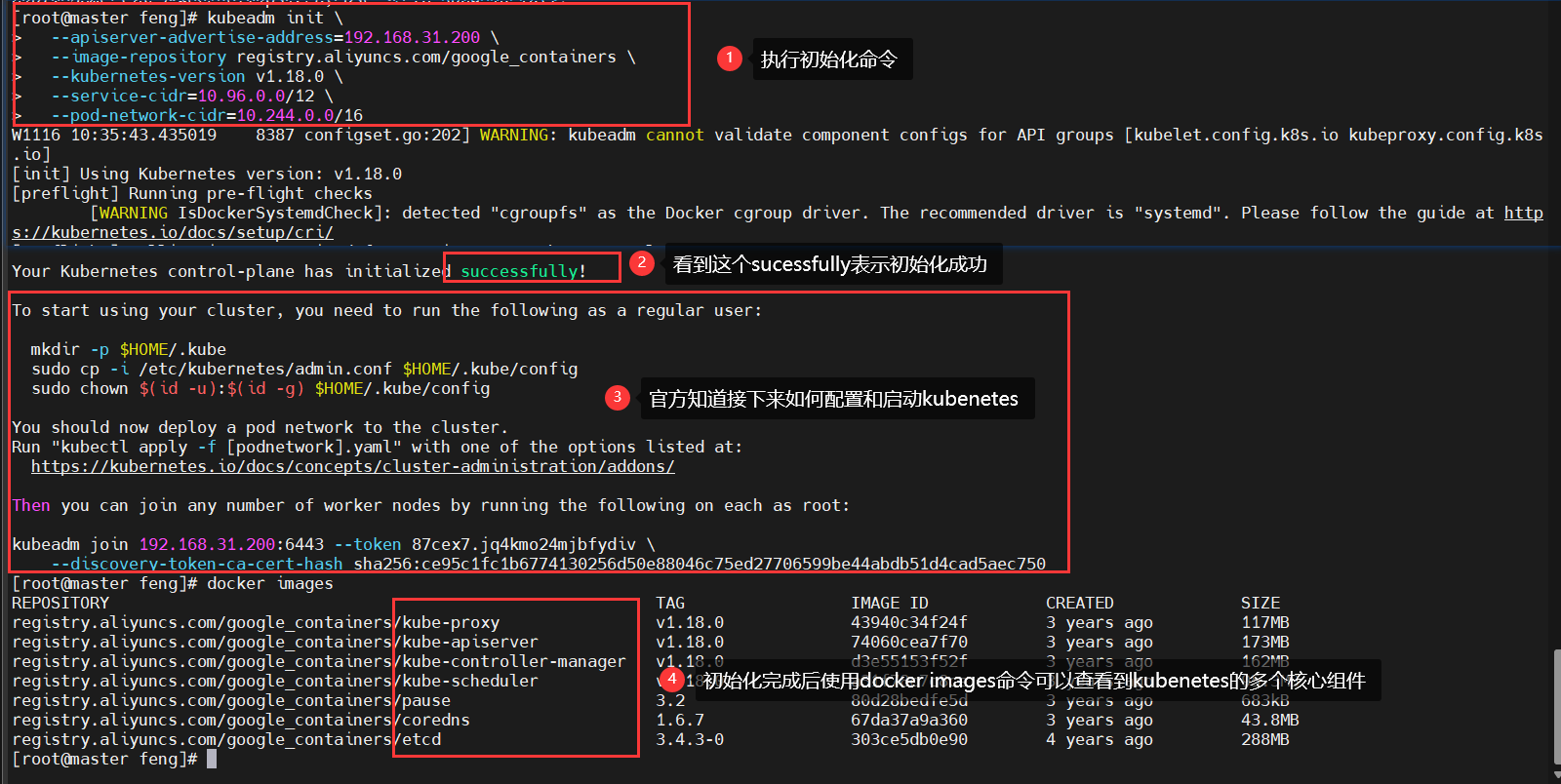This screenshot has width=1561, height=784.
Task: Click the 1.6.7 tag of coredns
Action: click(x=680, y=720)
